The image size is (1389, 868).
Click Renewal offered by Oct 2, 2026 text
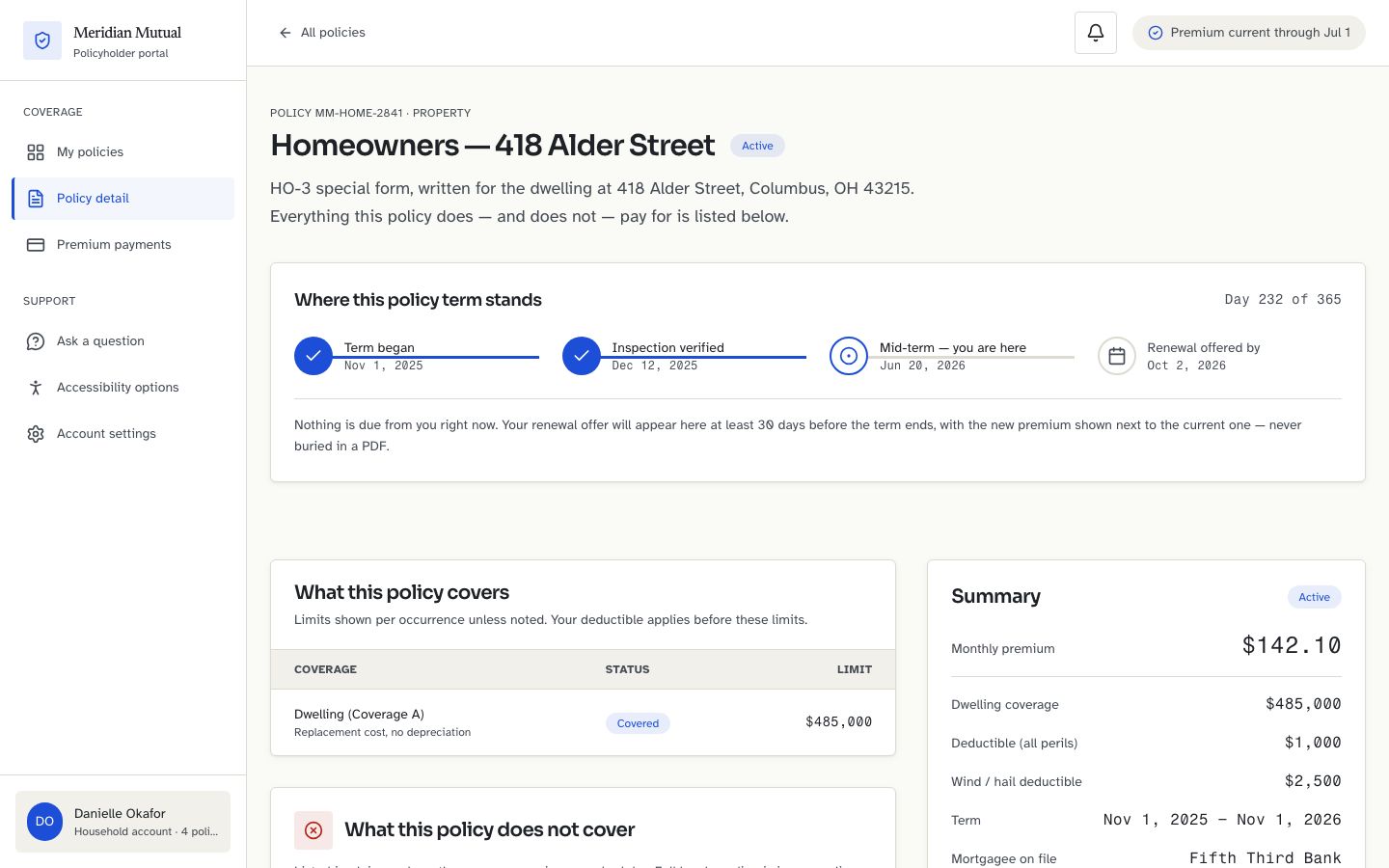(1203, 356)
